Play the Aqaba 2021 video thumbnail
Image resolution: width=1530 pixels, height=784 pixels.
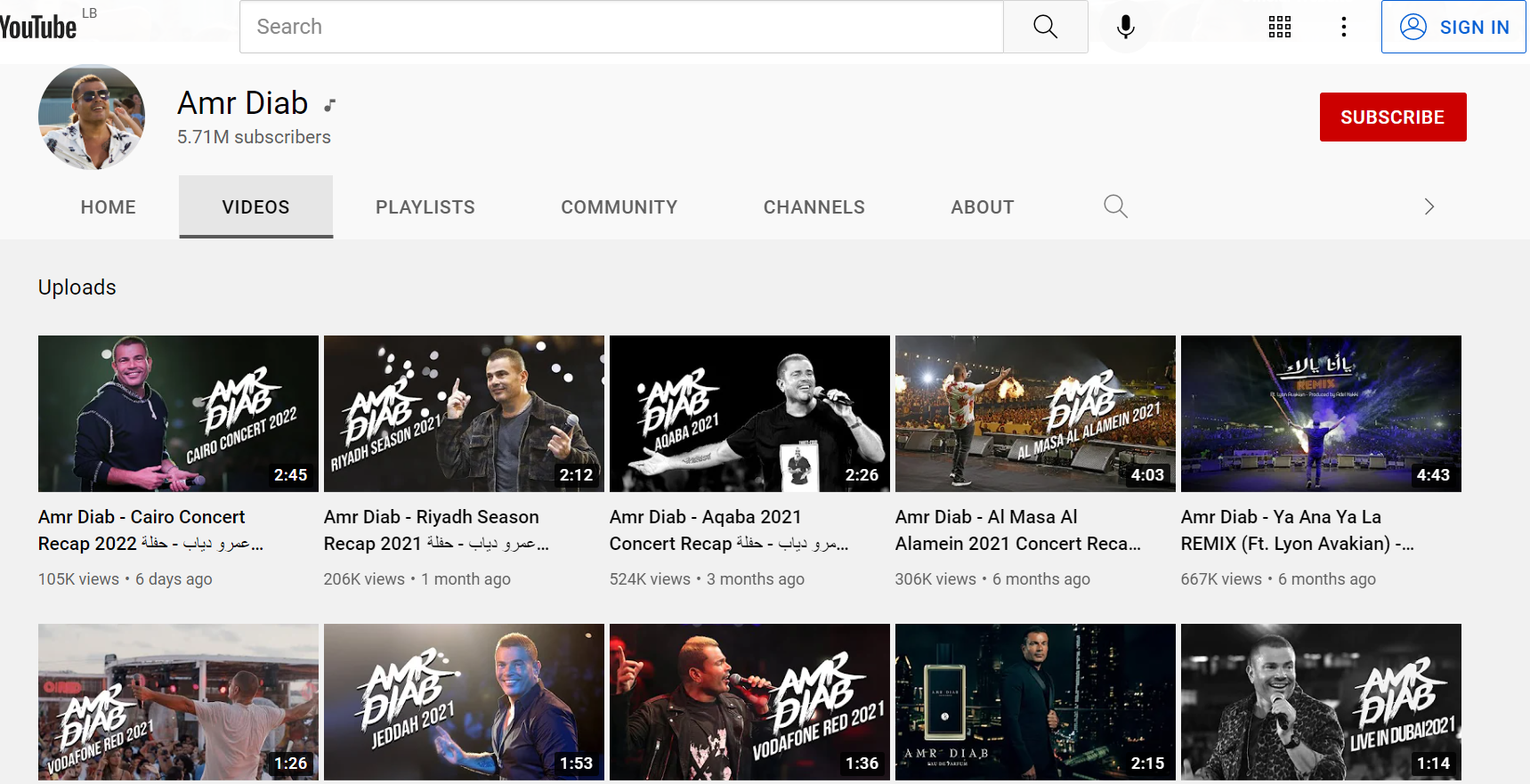[749, 413]
